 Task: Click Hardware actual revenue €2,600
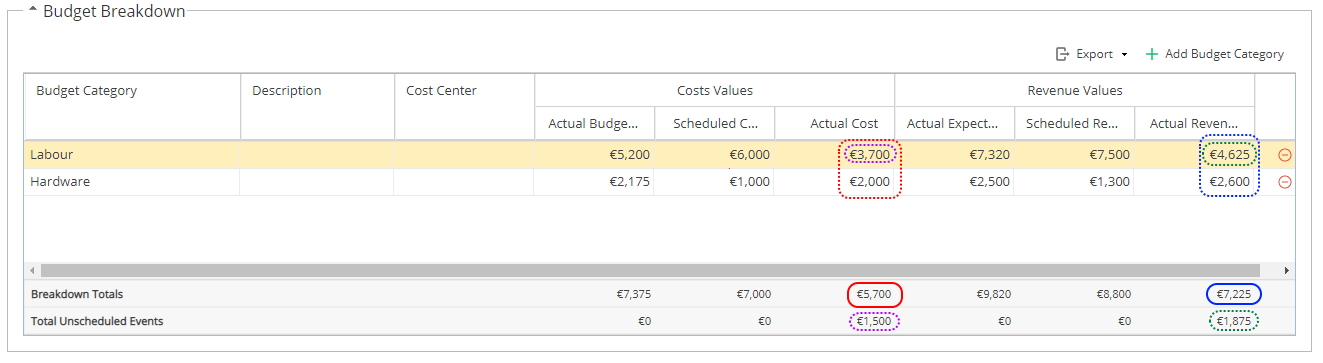tap(1229, 182)
